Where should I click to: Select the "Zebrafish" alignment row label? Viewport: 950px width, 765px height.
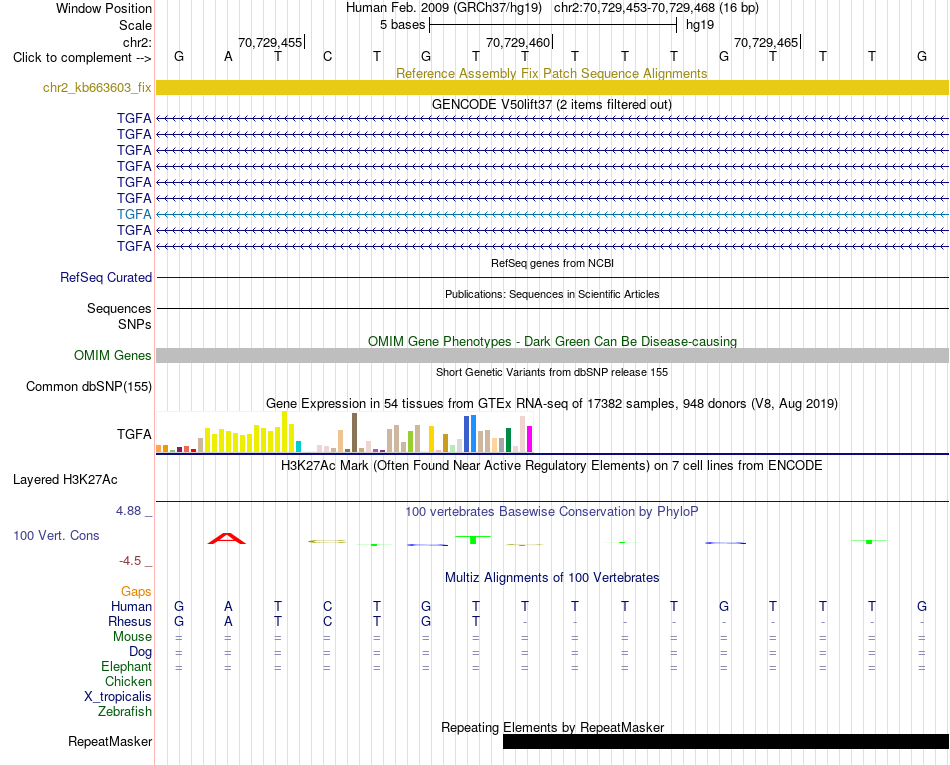tap(125, 712)
